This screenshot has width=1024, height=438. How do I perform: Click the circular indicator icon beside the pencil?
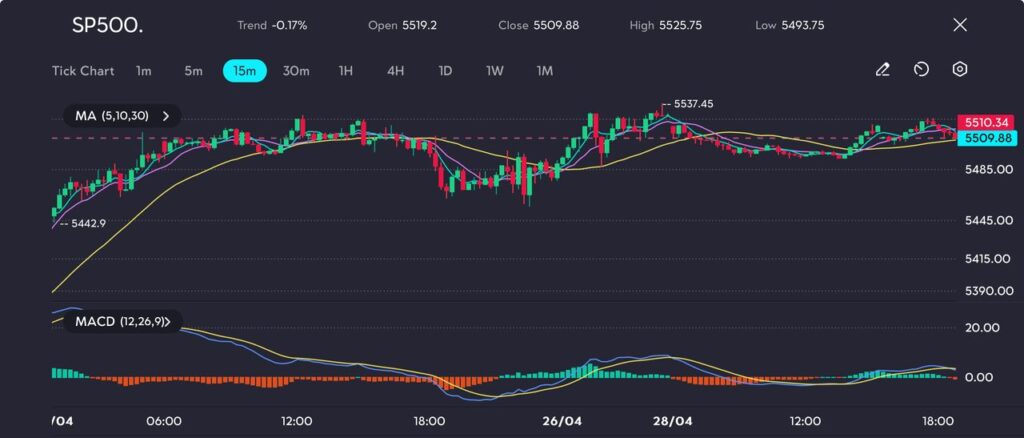(921, 70)
